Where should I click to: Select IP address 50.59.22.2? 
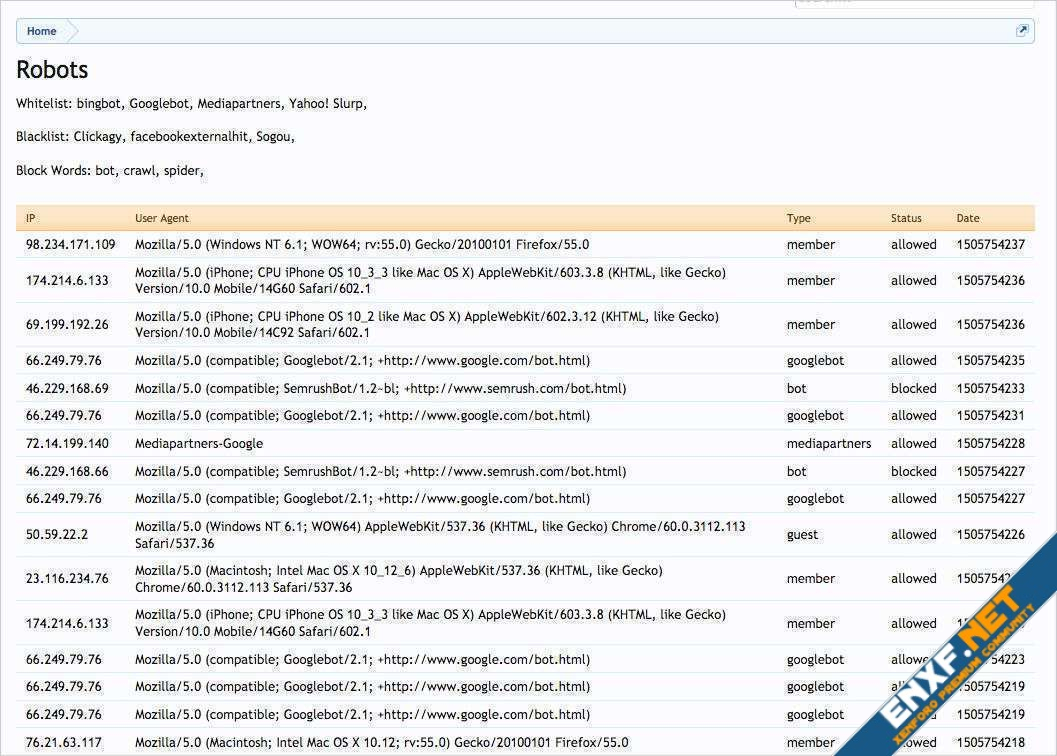56,534
